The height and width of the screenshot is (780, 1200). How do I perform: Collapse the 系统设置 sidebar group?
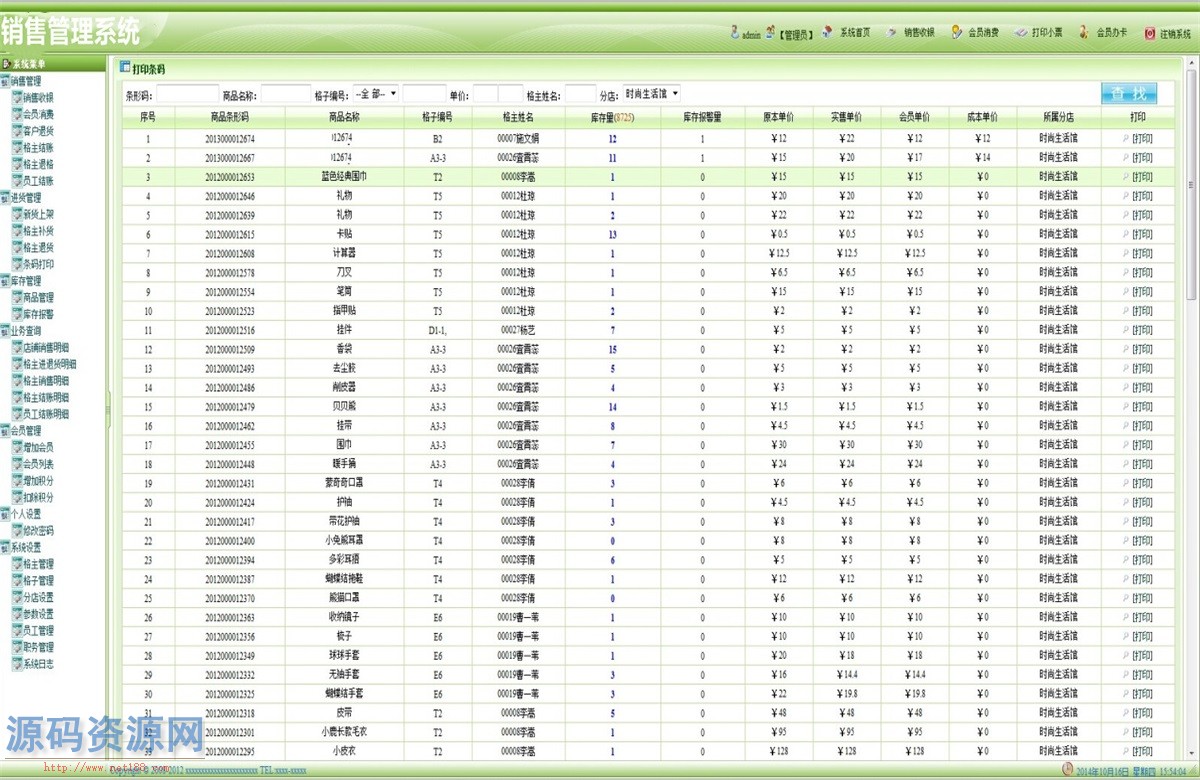(5, 547)
